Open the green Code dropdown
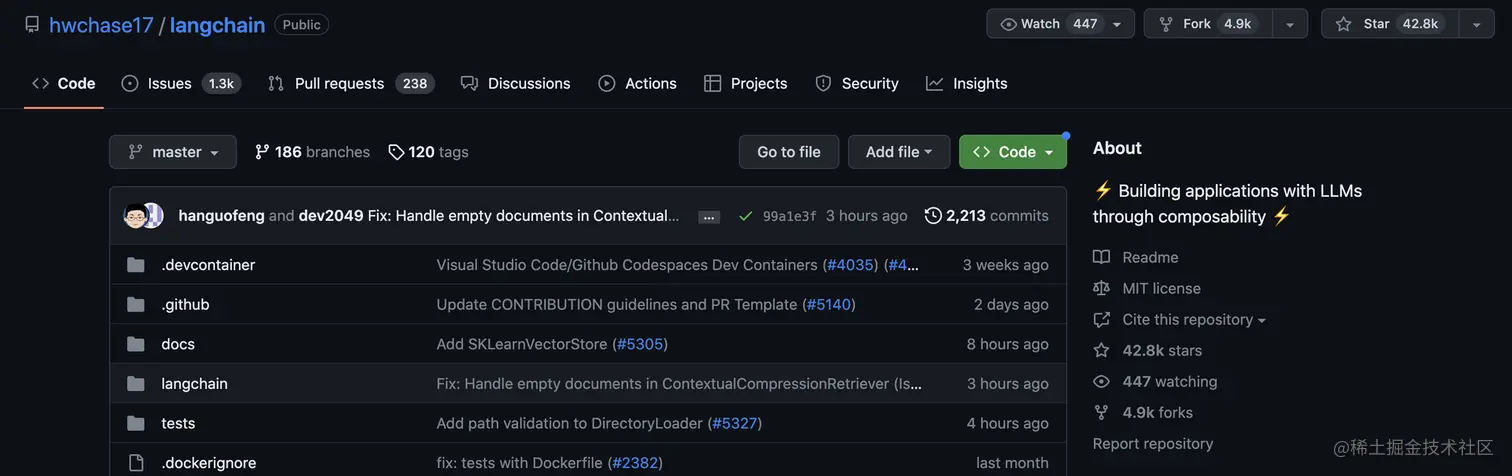The image size is (1512, 476). [x=1013, y=152]
